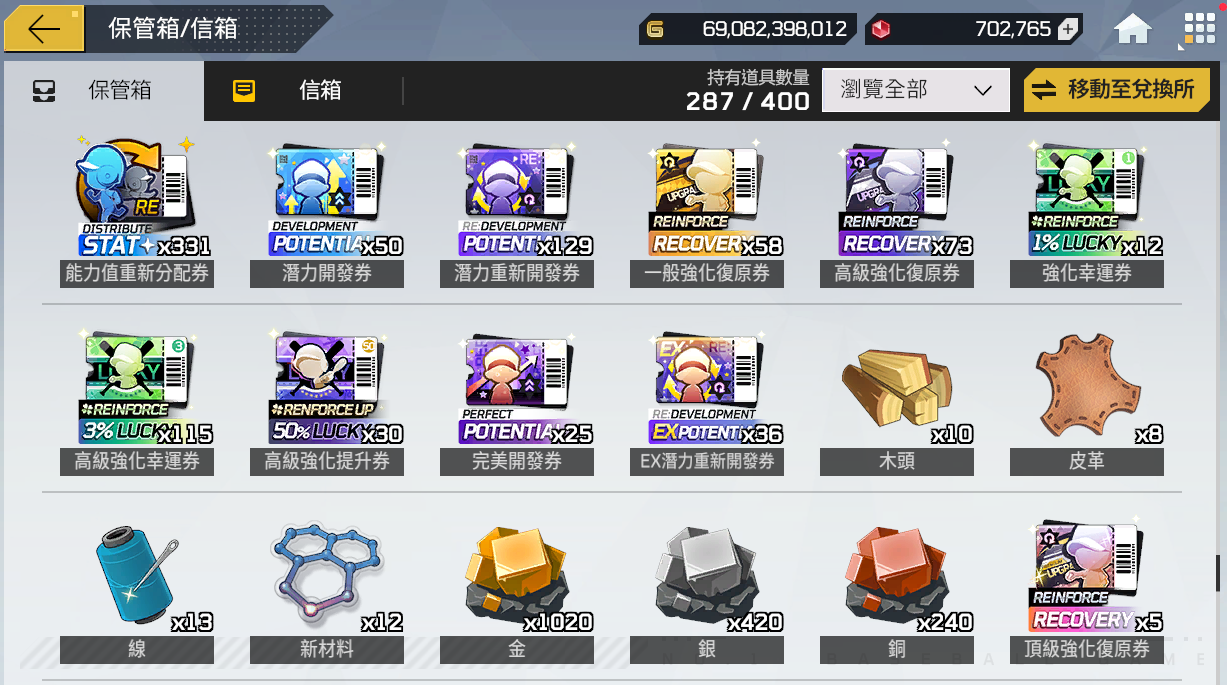Expand the 瀏覽全部 filter dropdown
Viewport: 1227px width, 685px height.
click(x=916, y=90)
